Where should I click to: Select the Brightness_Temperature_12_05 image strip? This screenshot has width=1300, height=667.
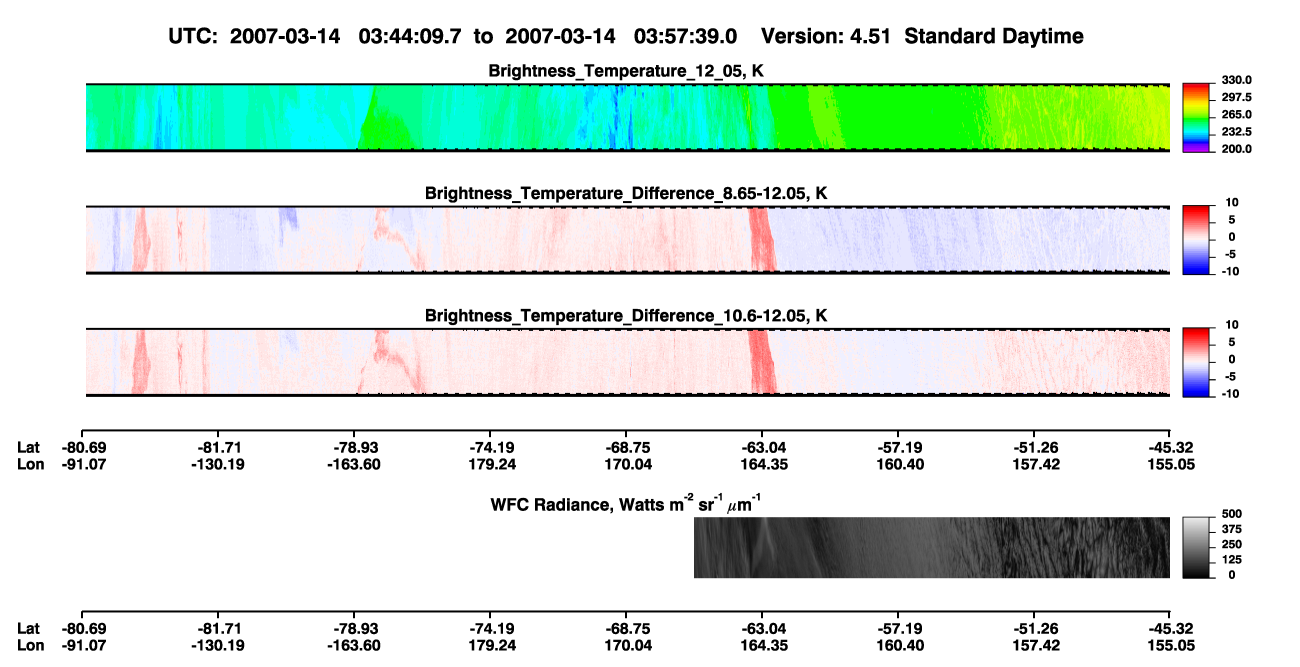628,117
